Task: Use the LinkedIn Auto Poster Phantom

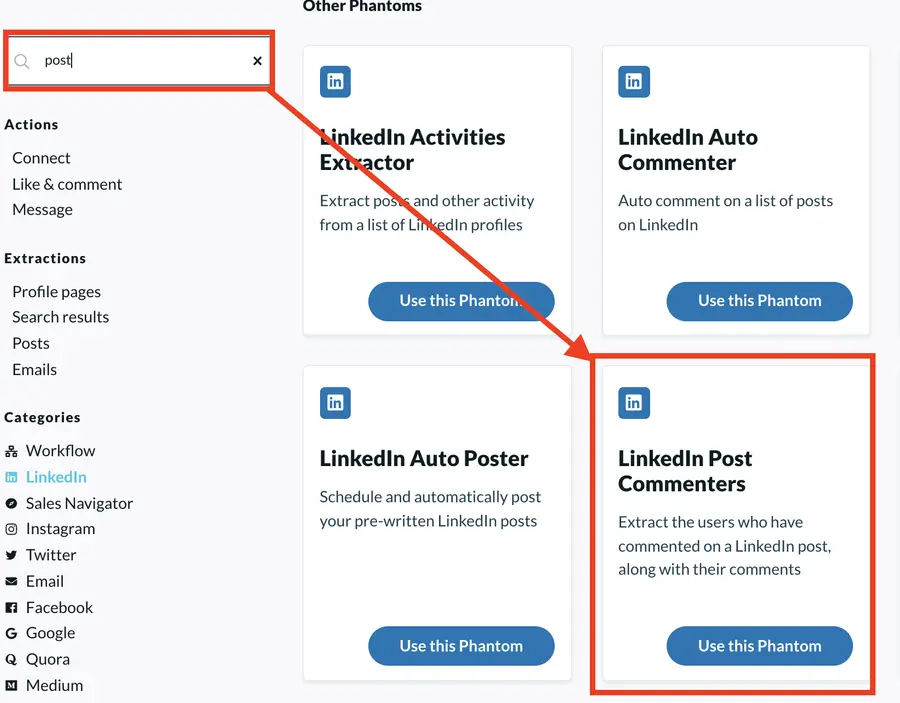Action: (x=461, y=646)
